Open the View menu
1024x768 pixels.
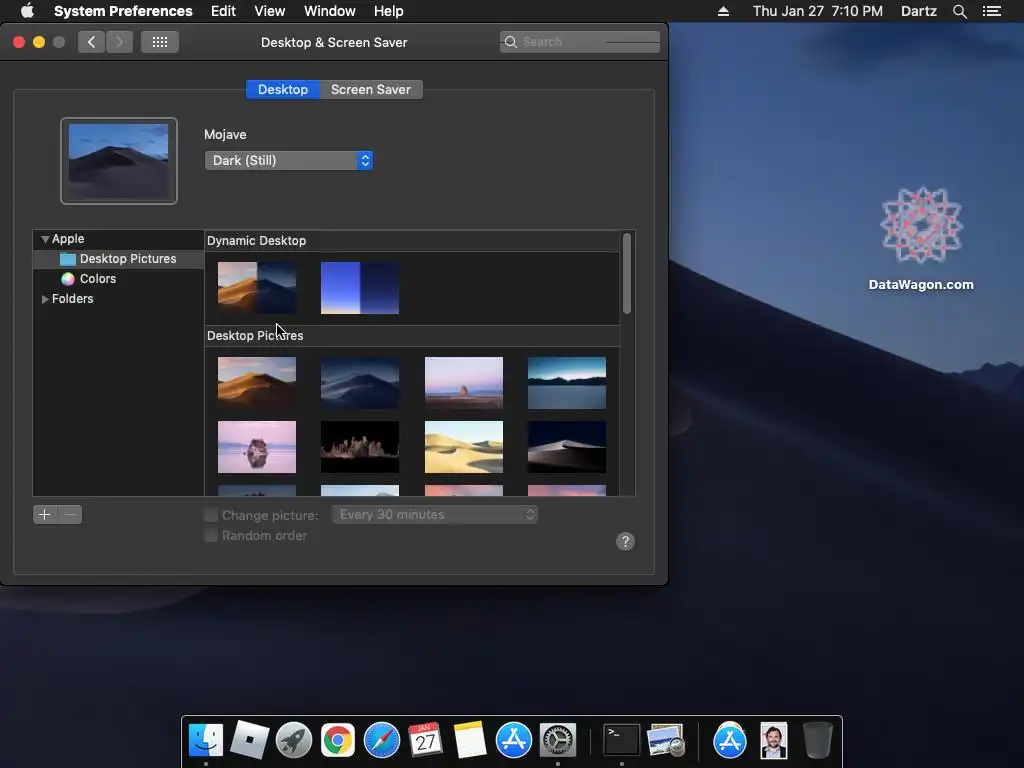(x=270, y=11)
